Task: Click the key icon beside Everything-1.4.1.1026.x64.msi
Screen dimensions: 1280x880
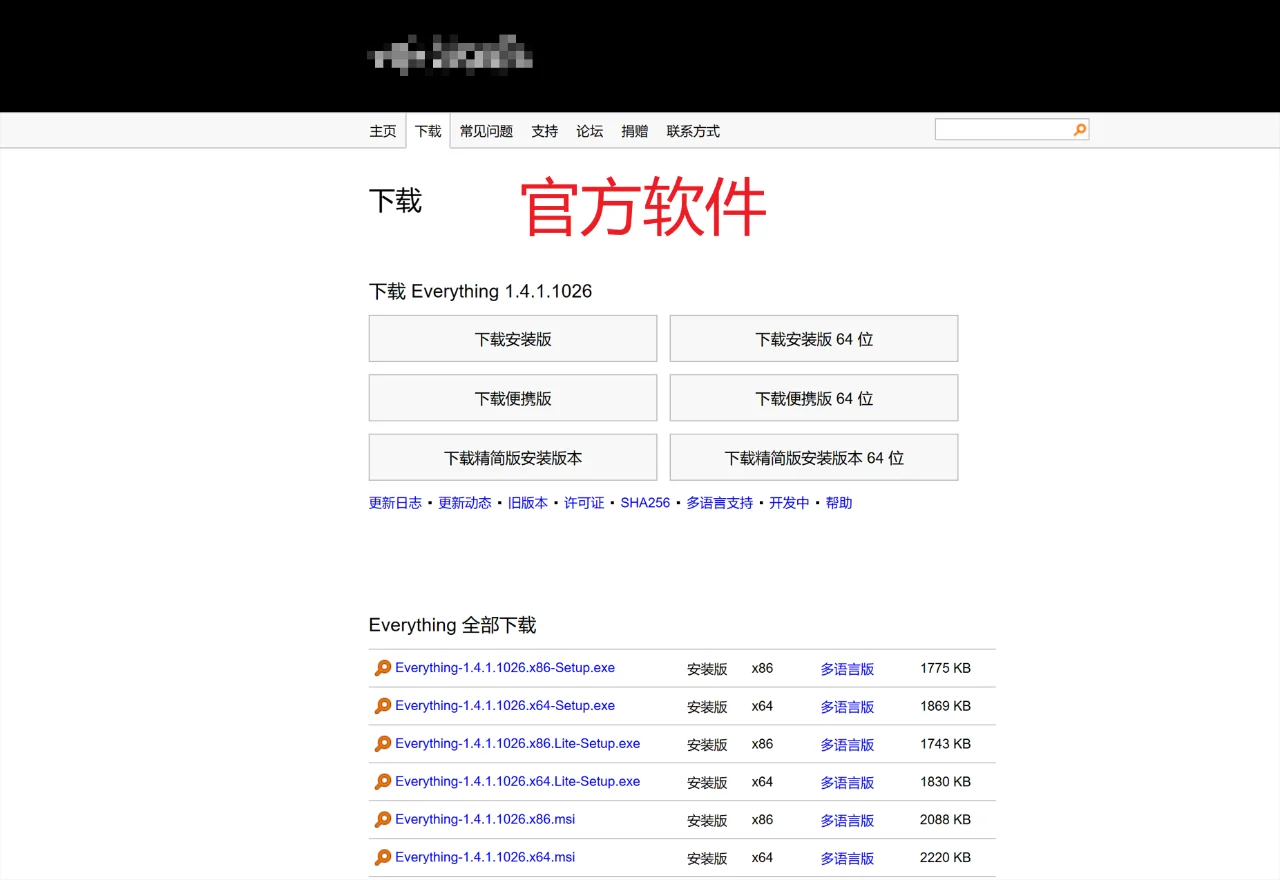Action: point(383,857)
